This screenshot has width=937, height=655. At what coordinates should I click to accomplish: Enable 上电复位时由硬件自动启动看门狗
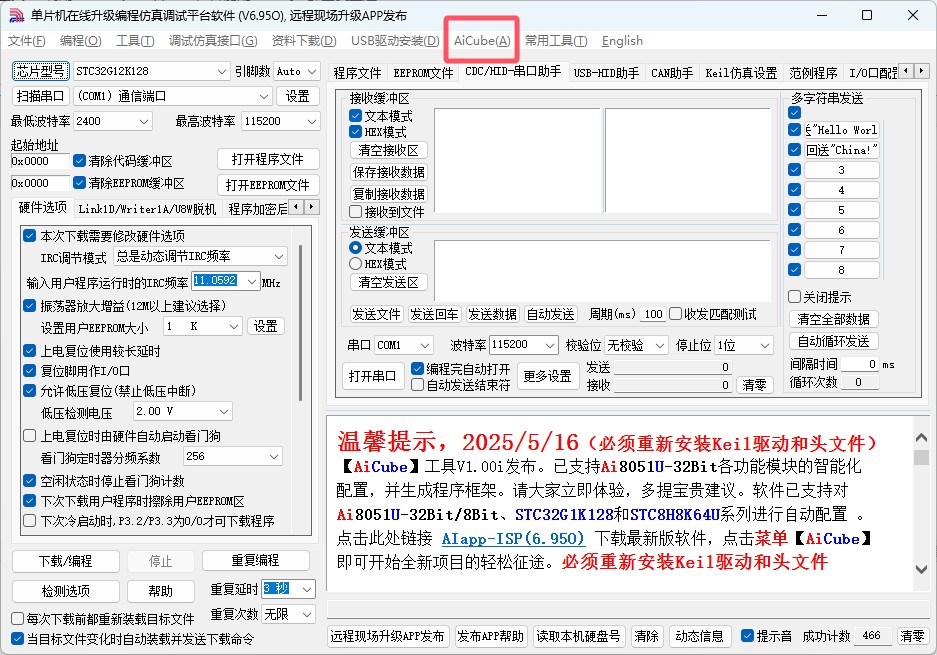pyautogui.click(x=29, y=436)
